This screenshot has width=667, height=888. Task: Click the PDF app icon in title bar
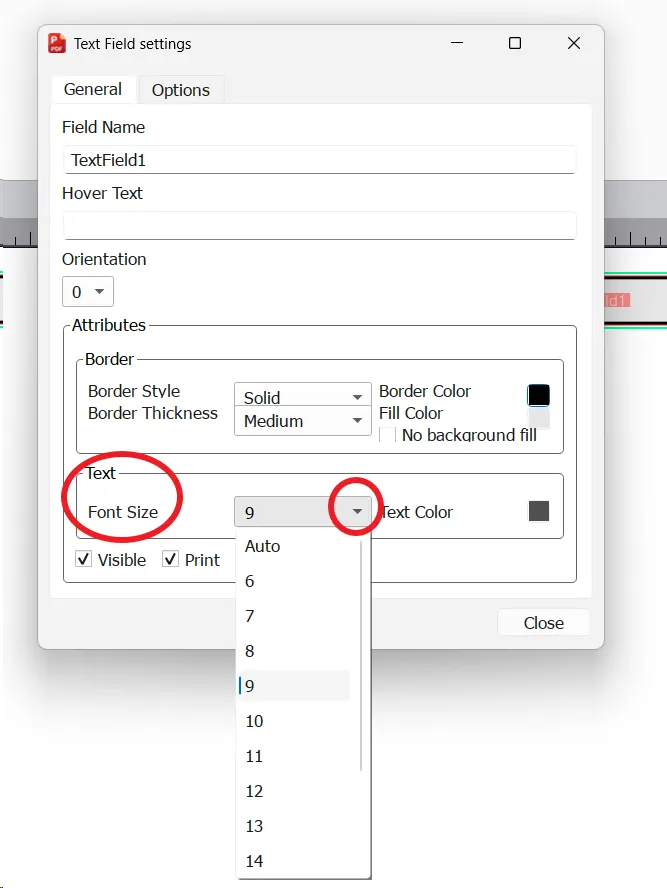57,44
